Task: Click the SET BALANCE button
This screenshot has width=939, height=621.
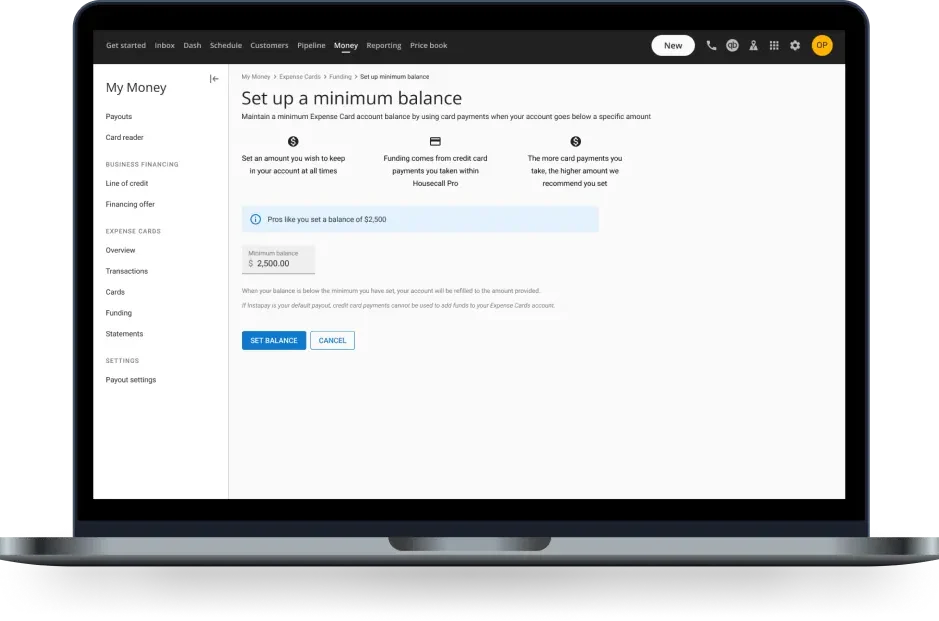Action: (273, 340)
